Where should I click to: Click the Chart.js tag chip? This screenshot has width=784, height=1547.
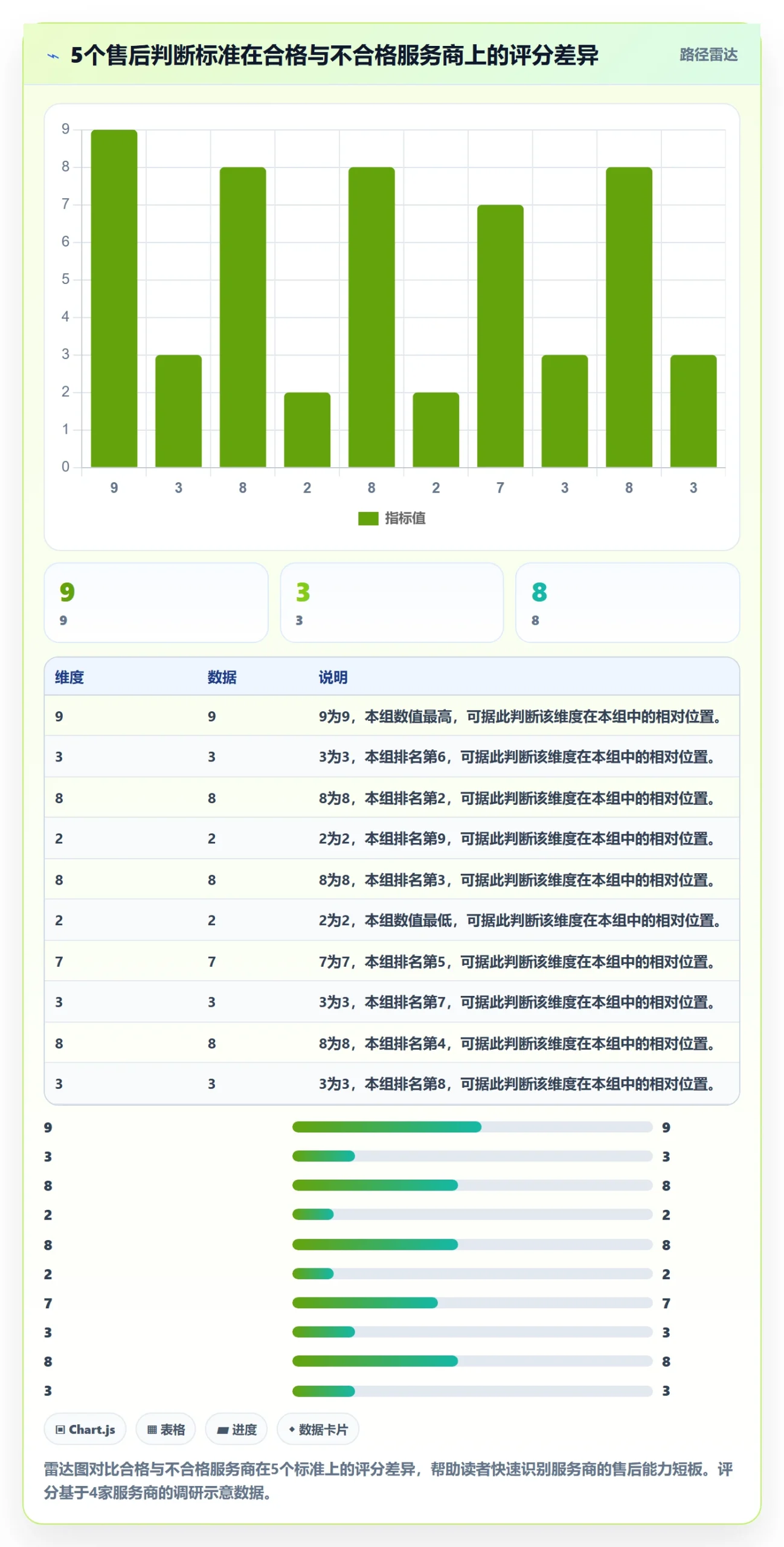point(85,1429)
